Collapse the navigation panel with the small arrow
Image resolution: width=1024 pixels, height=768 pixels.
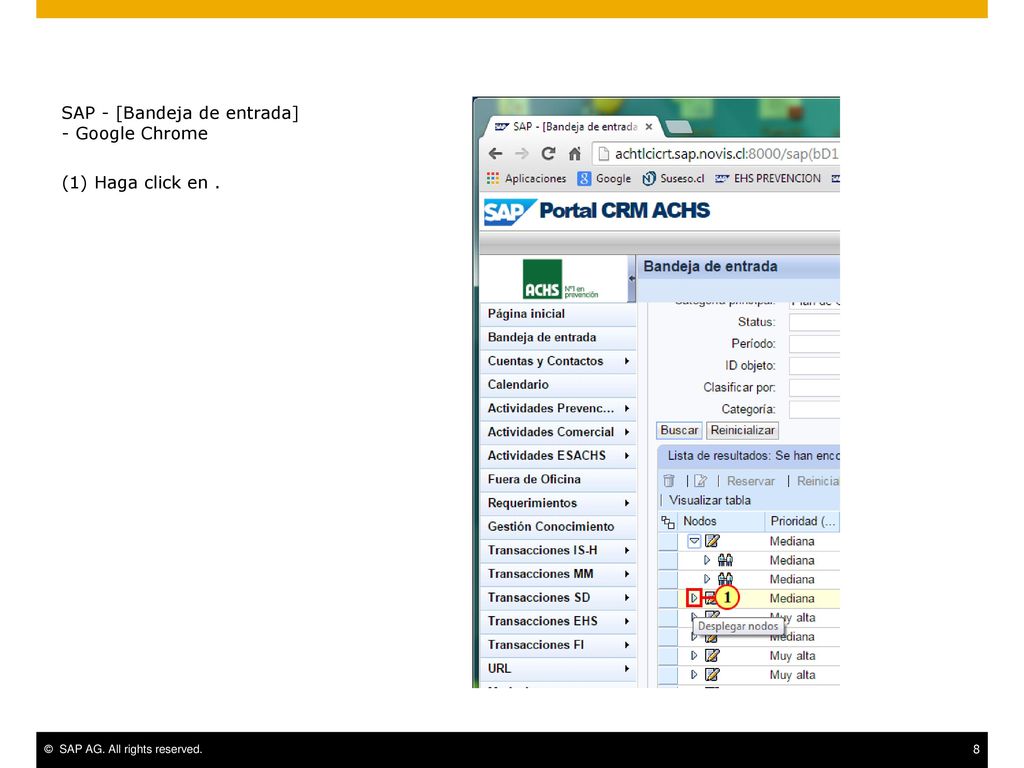(632, 278)
